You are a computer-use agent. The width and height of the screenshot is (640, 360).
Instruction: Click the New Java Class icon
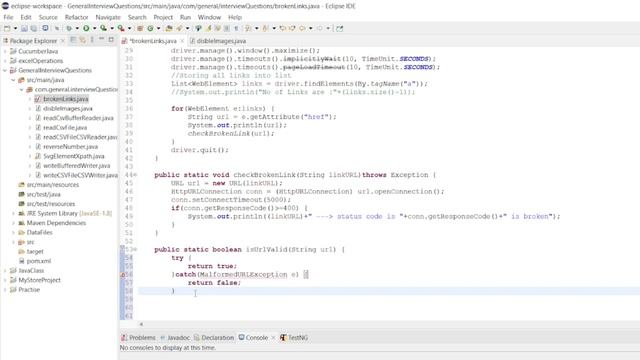(150, 28)
